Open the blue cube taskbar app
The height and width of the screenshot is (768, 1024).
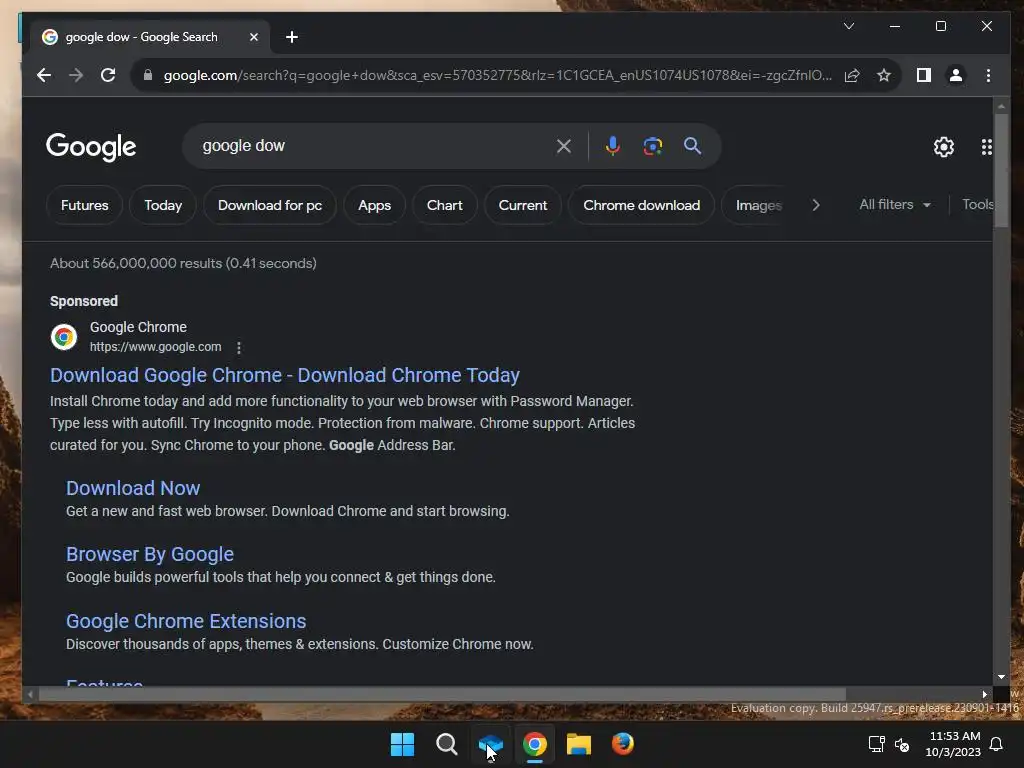click(x=490, y=744)
